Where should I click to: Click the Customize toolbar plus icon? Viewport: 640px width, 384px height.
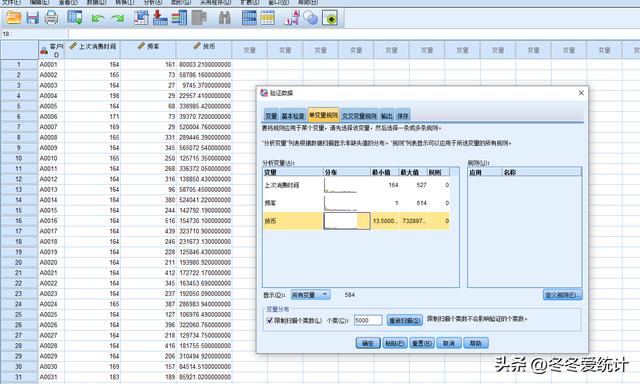(330, 18)
